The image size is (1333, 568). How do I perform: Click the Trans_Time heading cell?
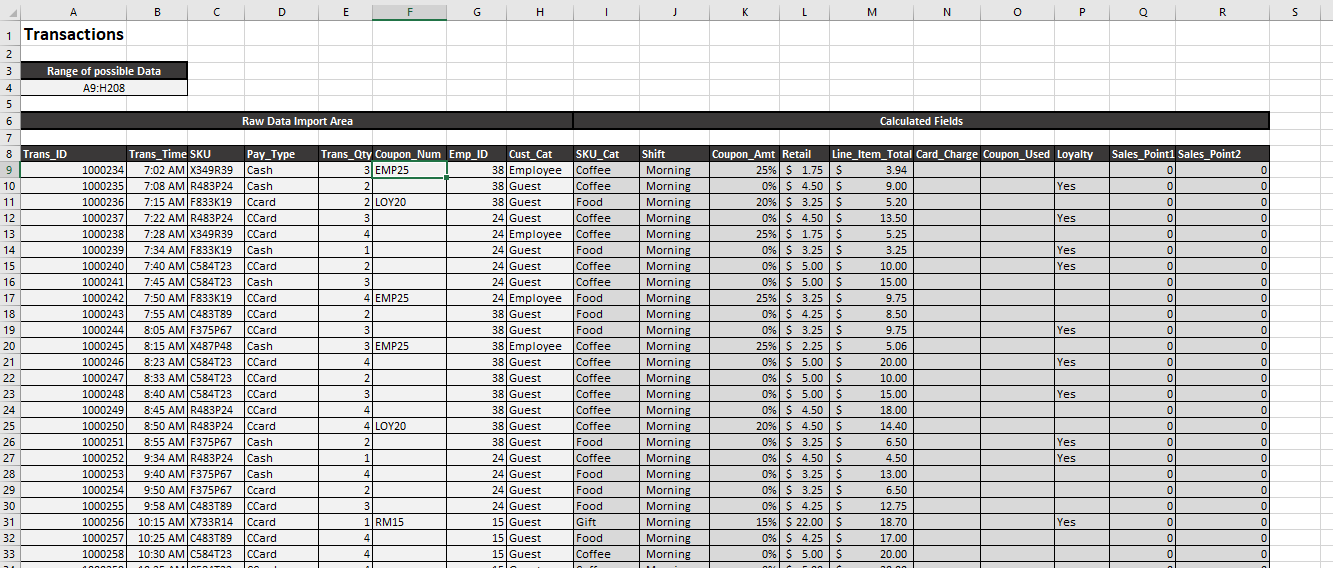pyautogui.click(x=157, y=154)
